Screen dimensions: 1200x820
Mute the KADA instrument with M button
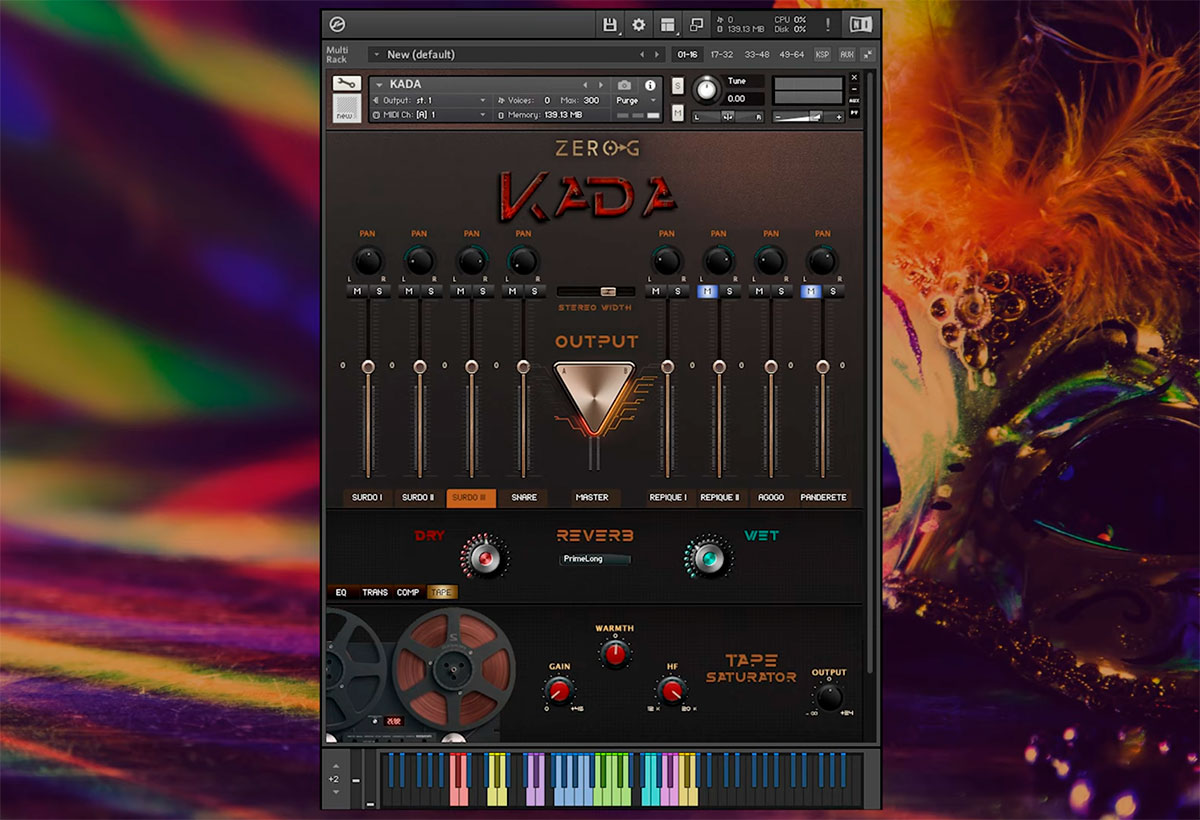point(678,113)
